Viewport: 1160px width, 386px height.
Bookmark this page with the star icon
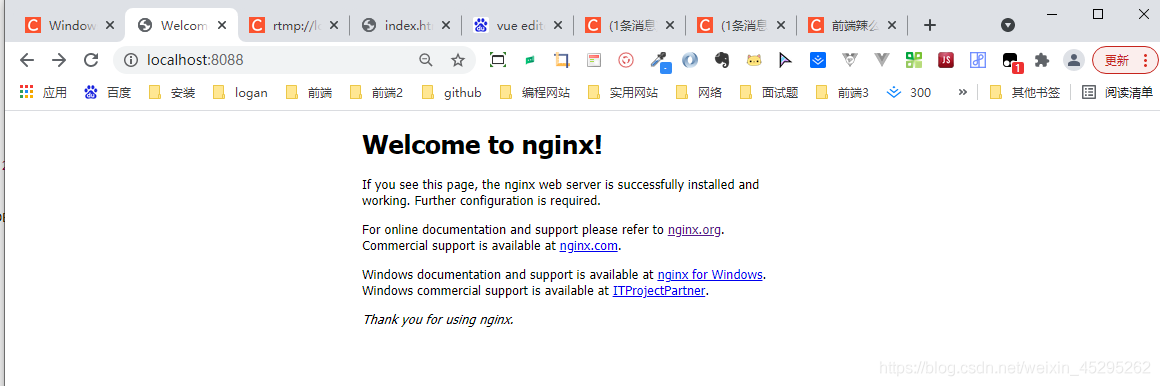(x=458, y=61)
